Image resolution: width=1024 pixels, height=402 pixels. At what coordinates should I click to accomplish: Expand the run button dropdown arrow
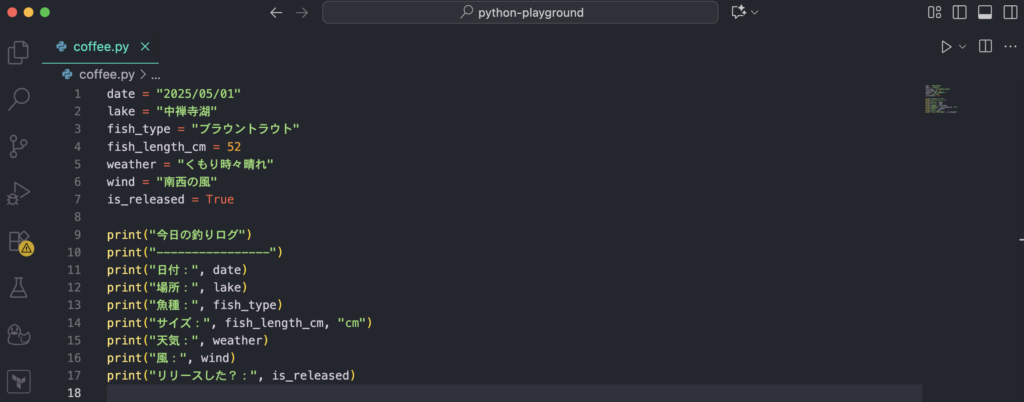pyautogui.click(x=963, y=46)
